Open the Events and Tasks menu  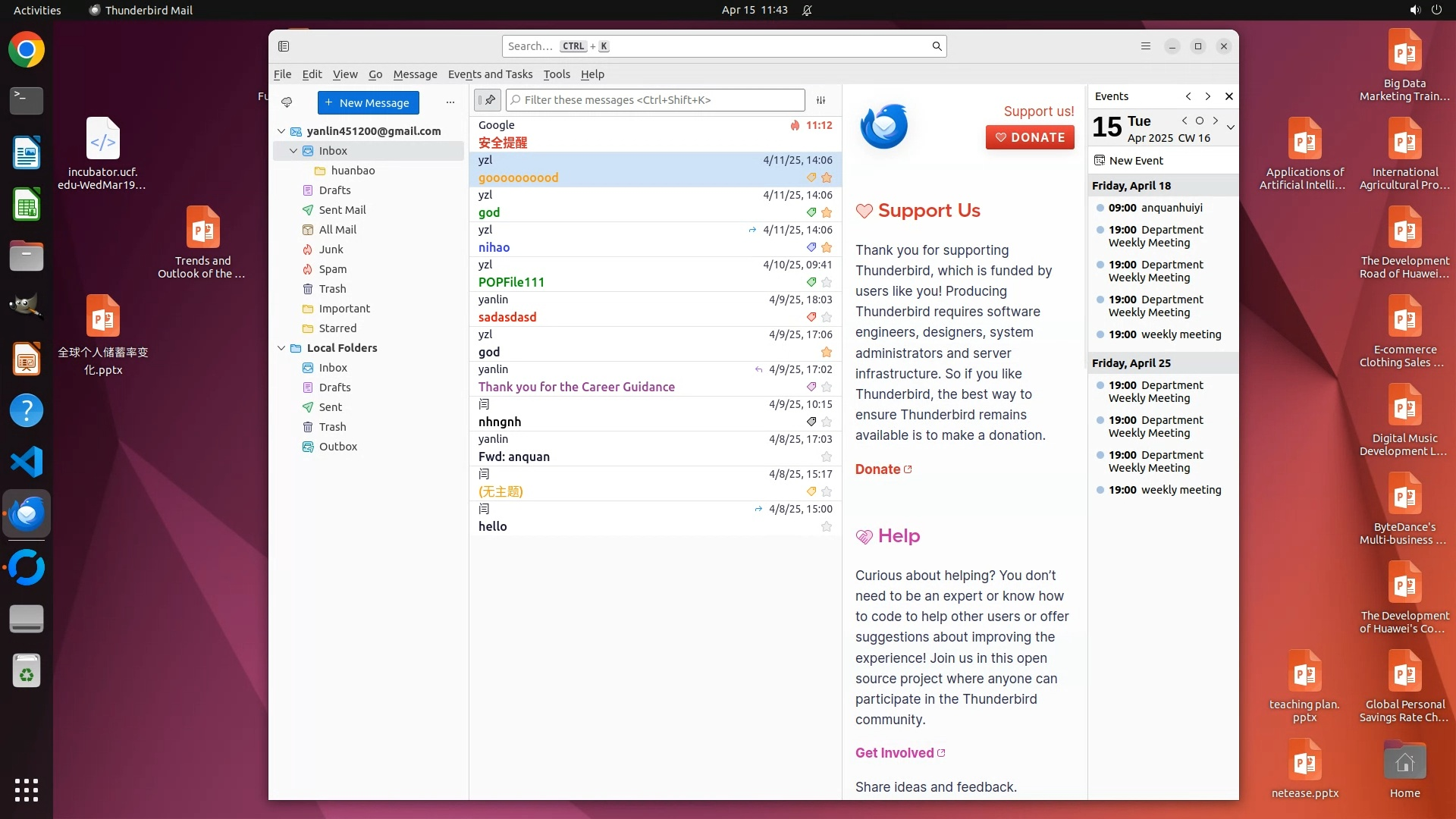[x=490, y=74]
